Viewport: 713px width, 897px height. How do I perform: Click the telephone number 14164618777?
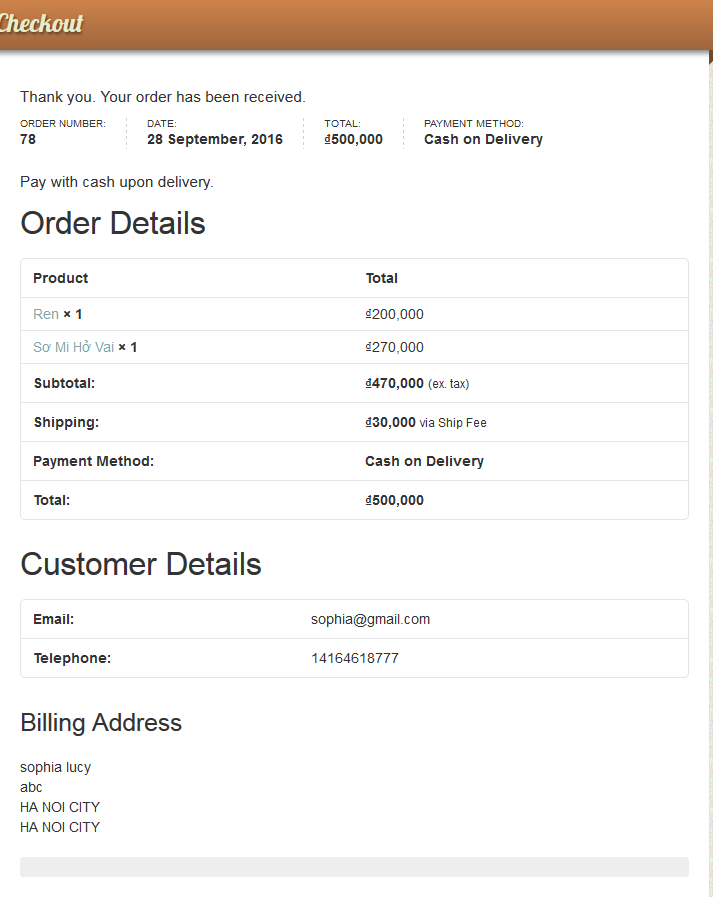(354, 658)
